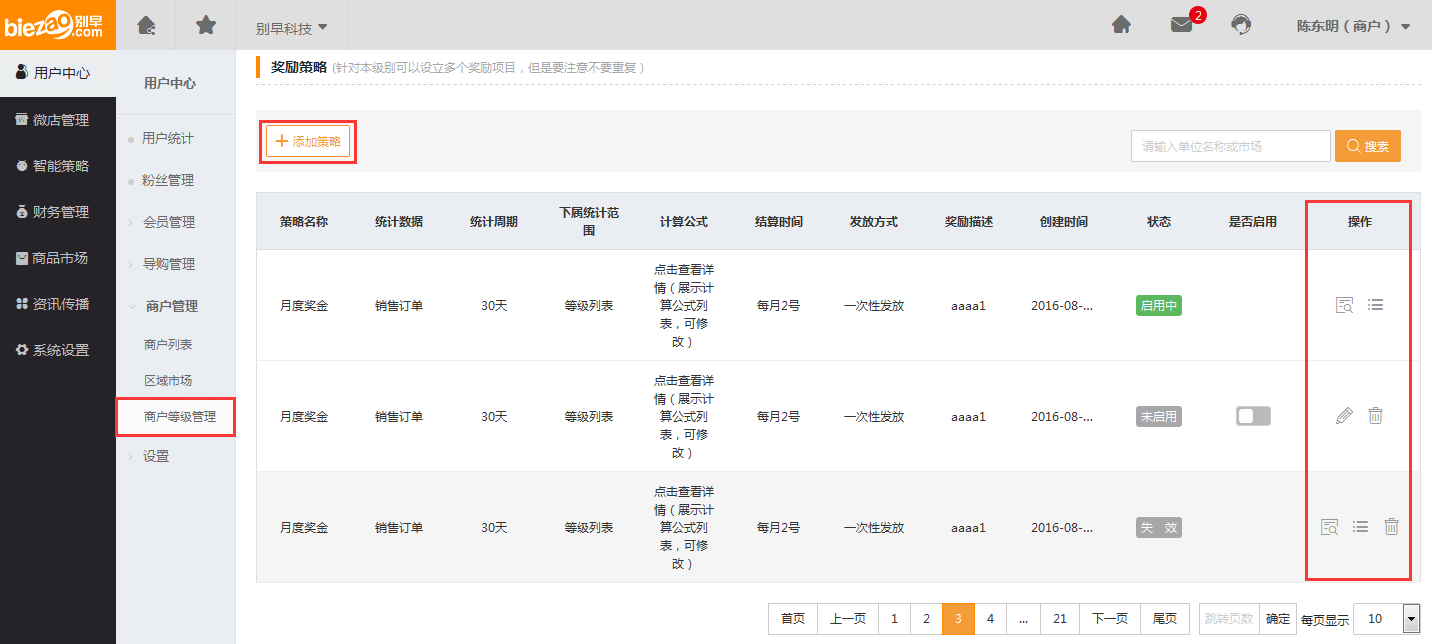This screenshot has width=1432, height=644.
Task: Click the pencil edit icon in second row
Action: point(1344,416)
